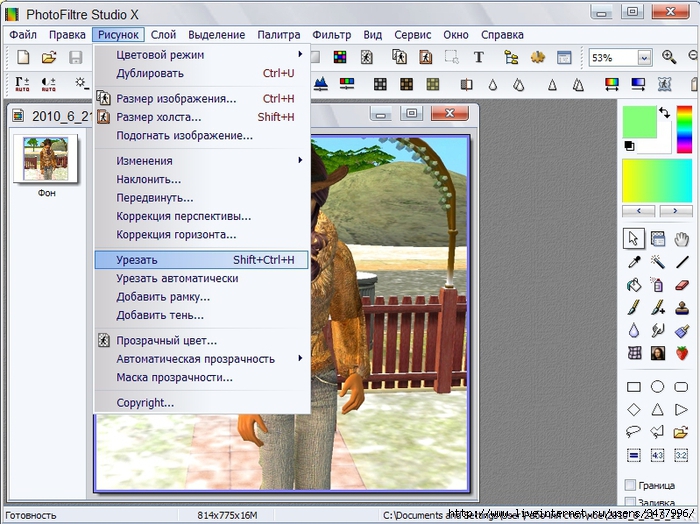Image resolution: width=700 pixels, height=524 pixels.
Task: Enable the Заливка checkbox
Action: coord(630,502)
